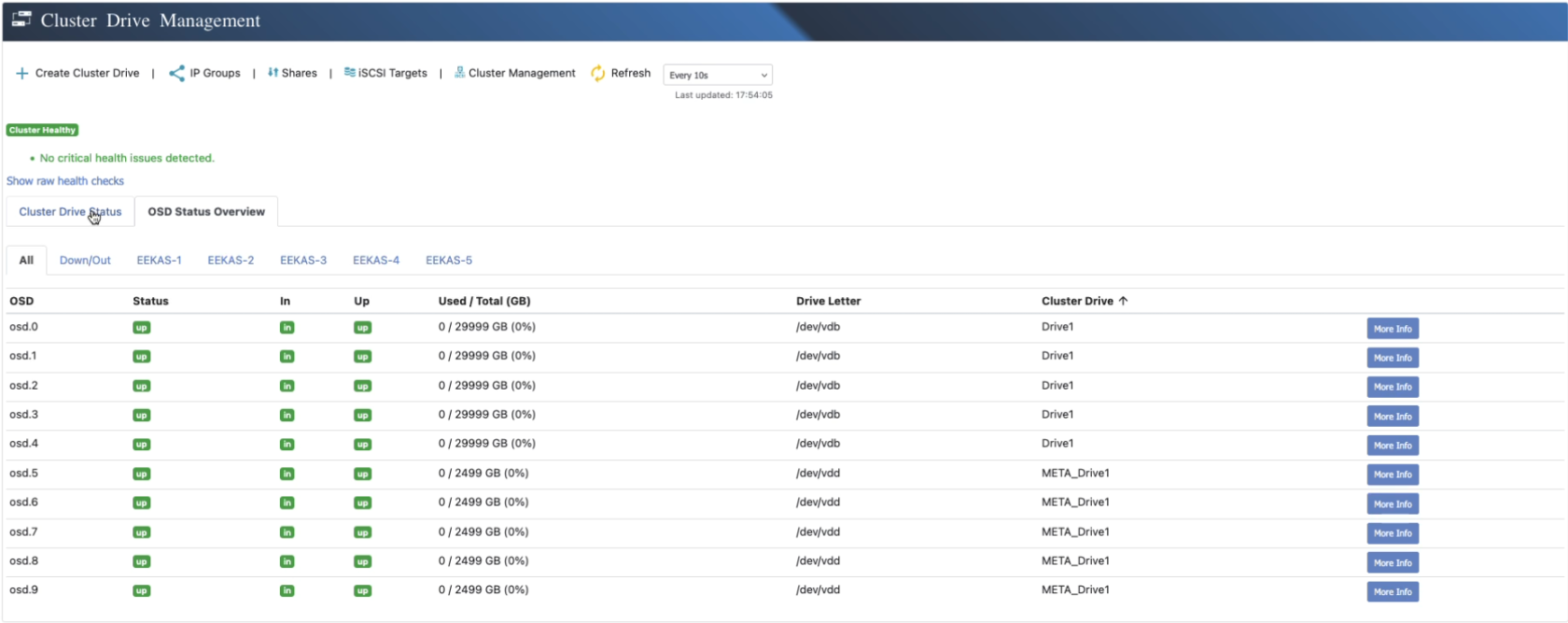Select the Down/Out filter tab

(x=85, y=261)
